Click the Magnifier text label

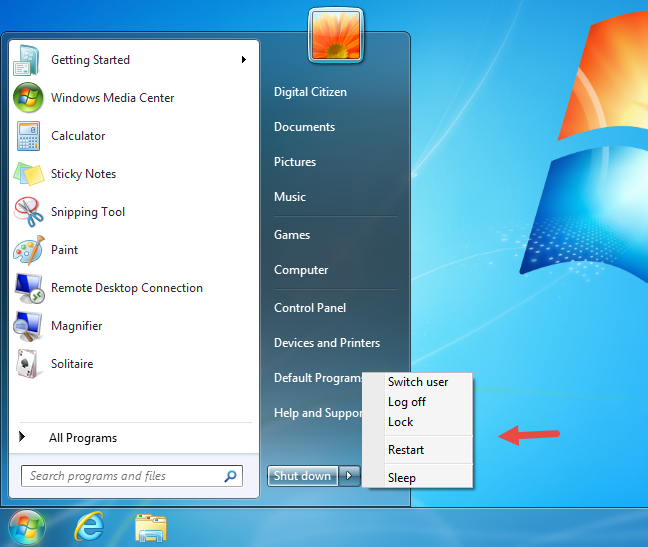76,326
